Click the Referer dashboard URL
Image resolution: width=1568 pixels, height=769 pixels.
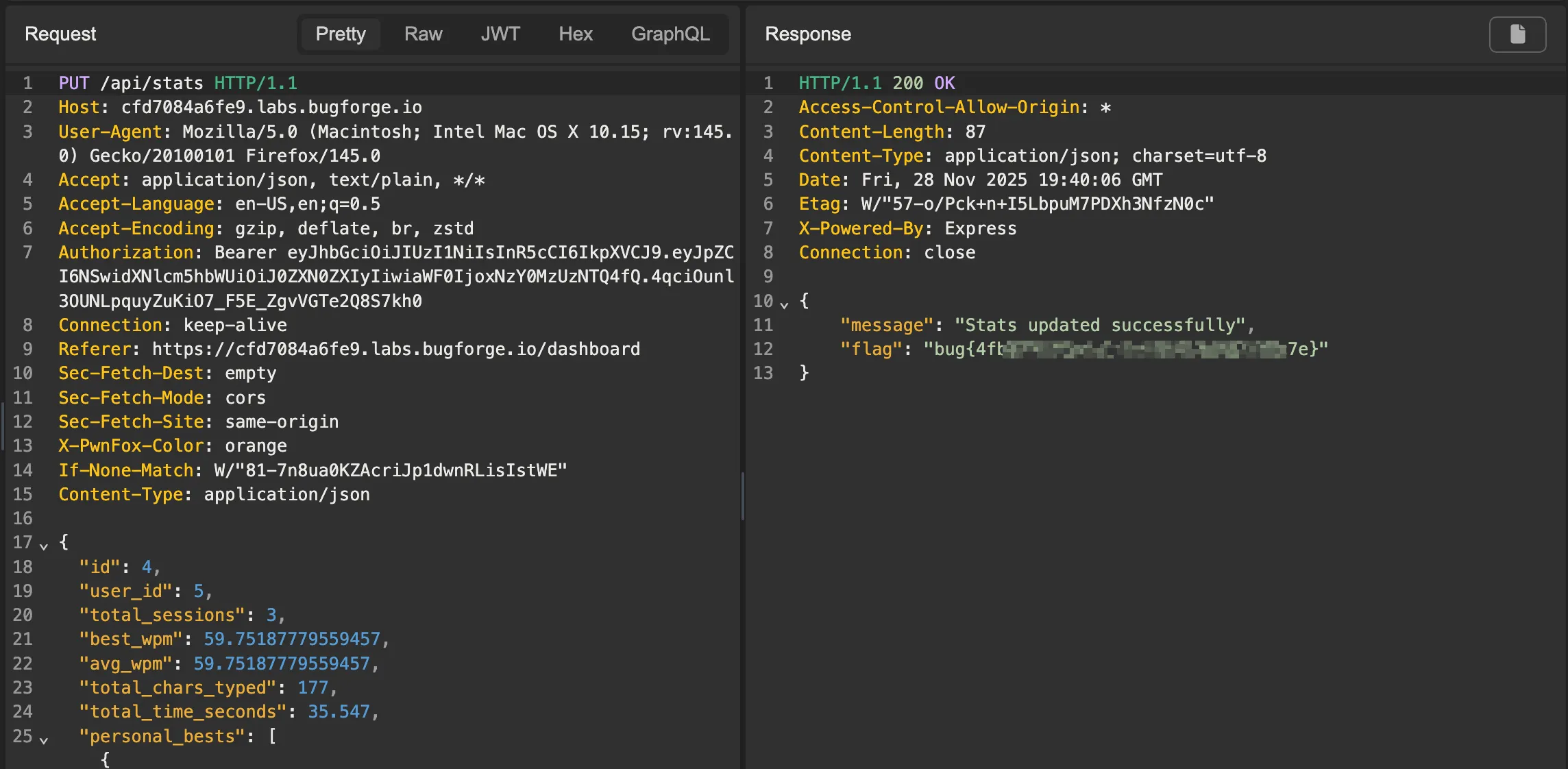(395, 350)
